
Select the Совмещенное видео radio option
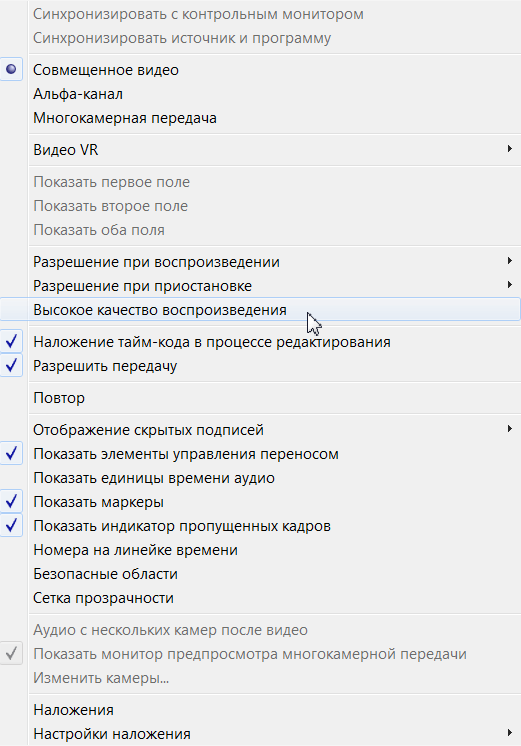pos(260,70)
